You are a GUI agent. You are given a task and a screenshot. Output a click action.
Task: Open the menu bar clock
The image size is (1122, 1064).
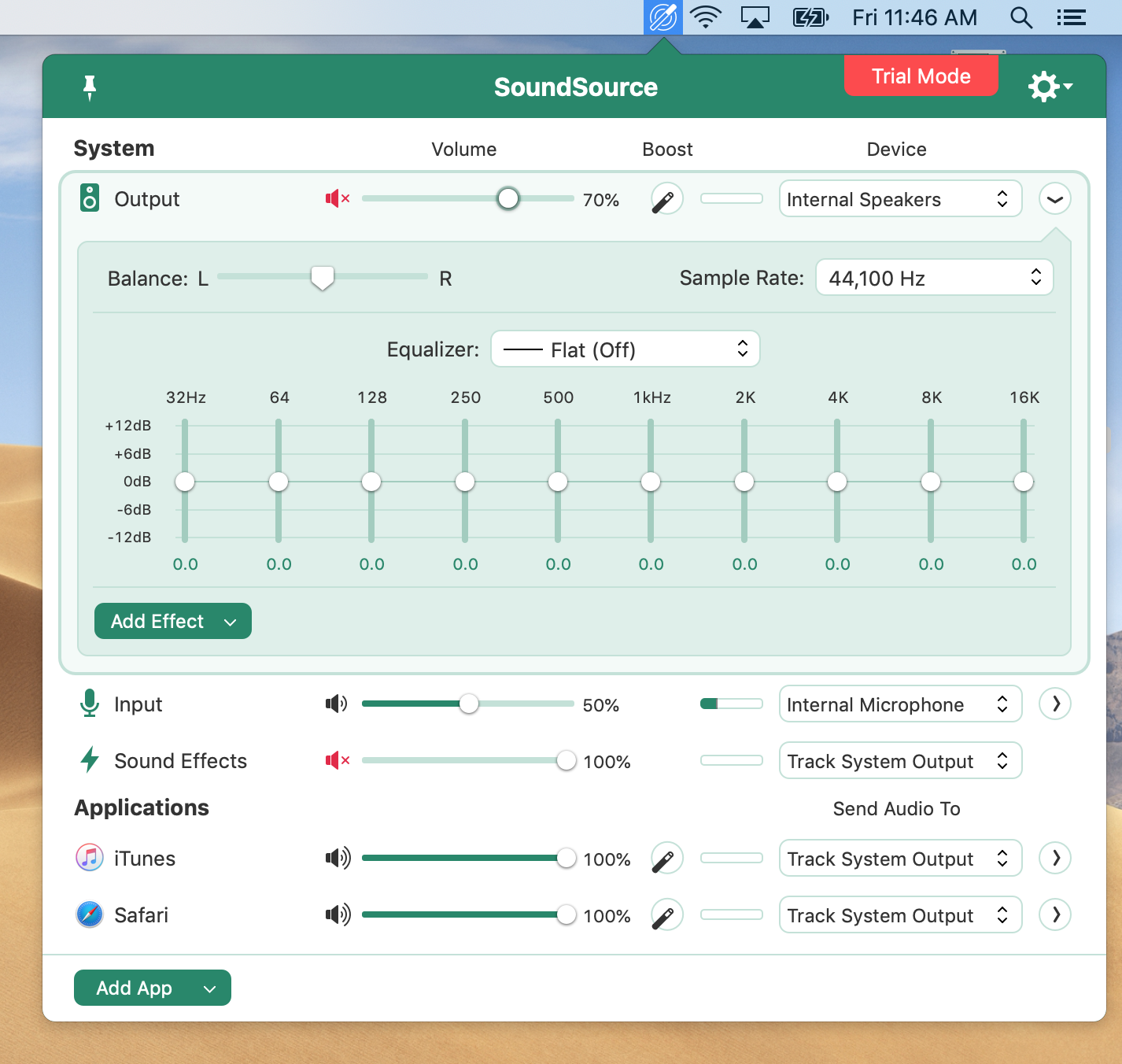tap(914, 17)
